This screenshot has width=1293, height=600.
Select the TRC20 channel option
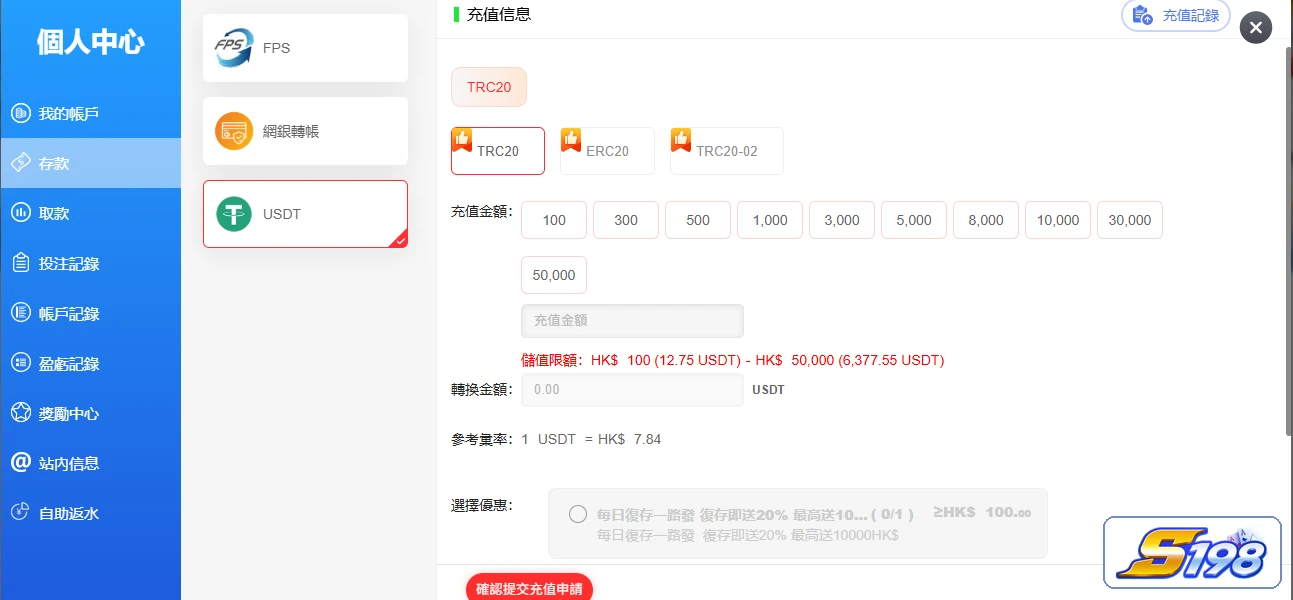click(x=498, y=151)
